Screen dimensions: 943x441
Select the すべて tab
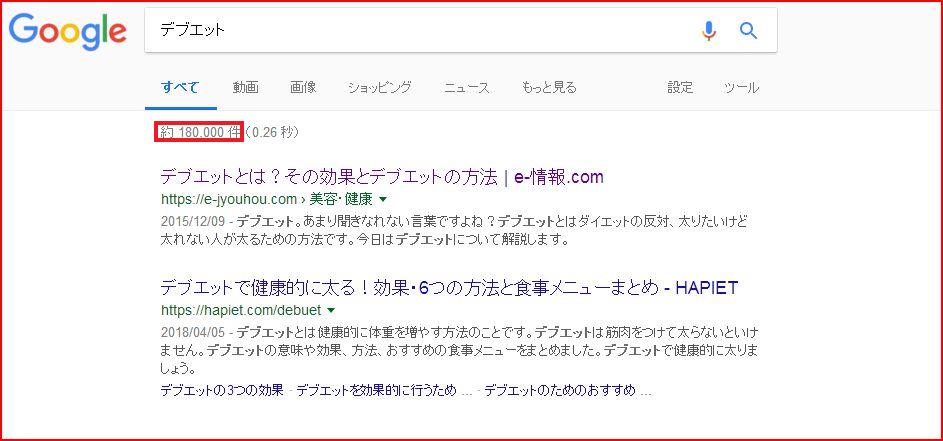[180, 88]
